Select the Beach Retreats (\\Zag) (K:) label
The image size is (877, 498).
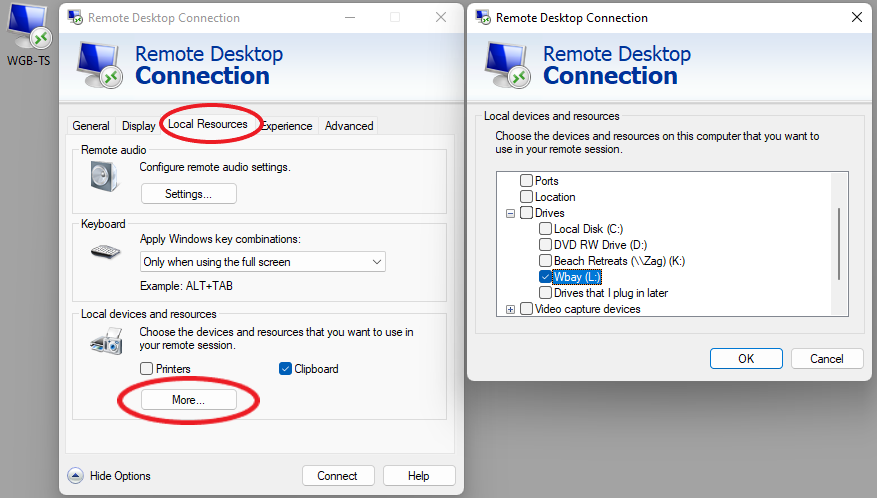(619, 261)
